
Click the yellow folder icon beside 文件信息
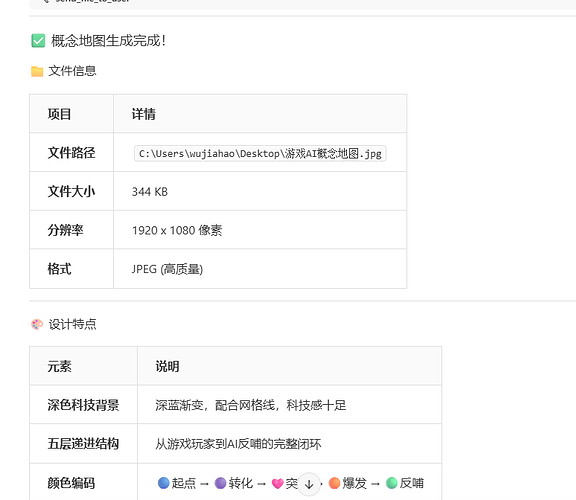click(37, 71)
